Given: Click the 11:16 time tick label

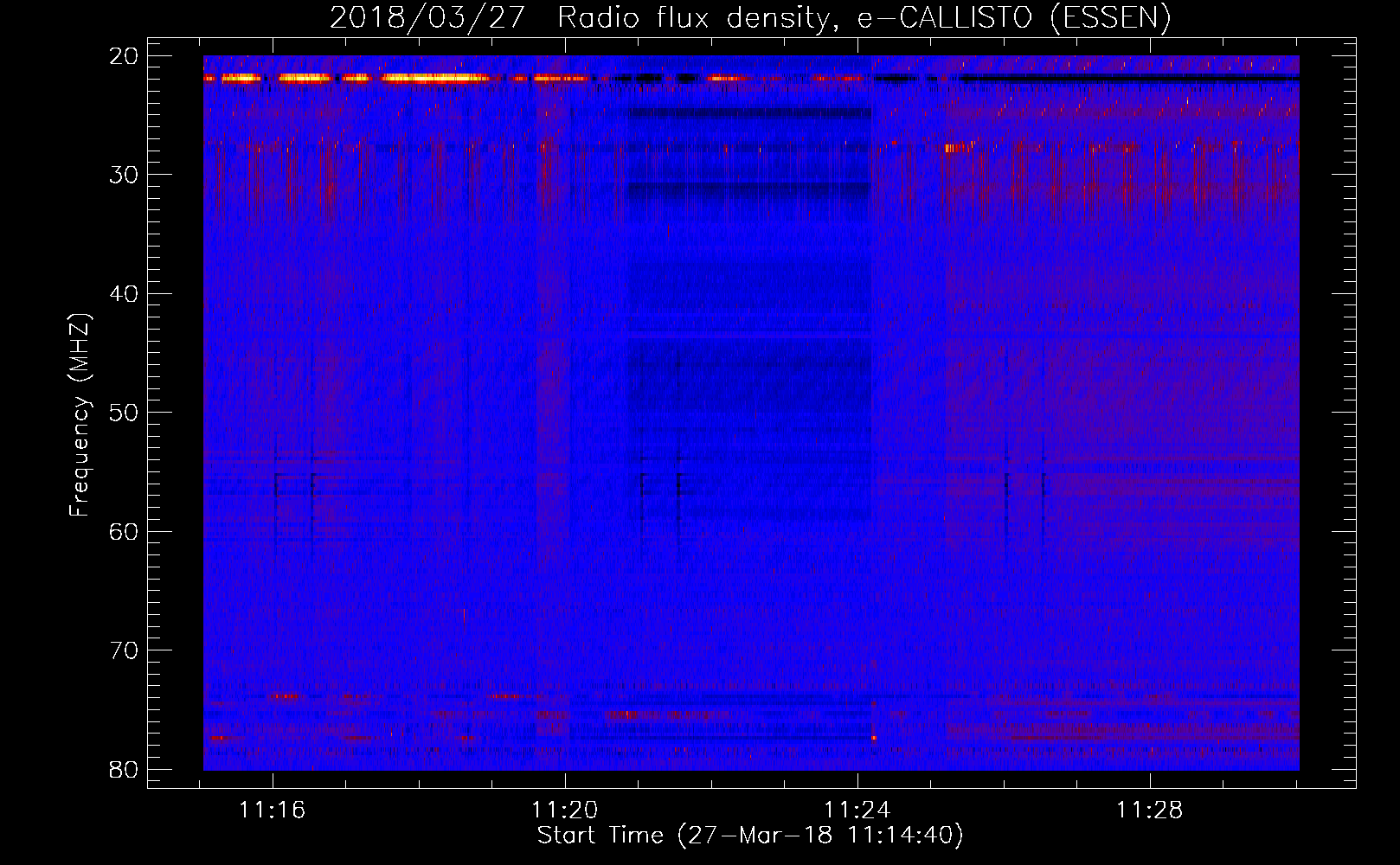Looking at the screenshot, I should [273, 811].
